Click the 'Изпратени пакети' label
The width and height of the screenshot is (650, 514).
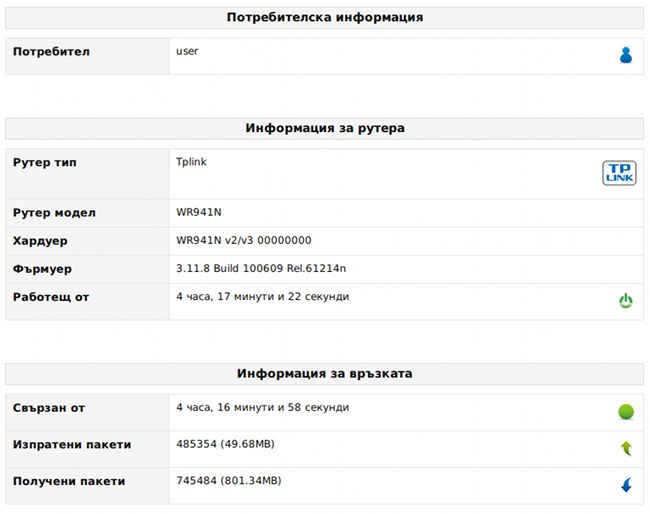72,445
